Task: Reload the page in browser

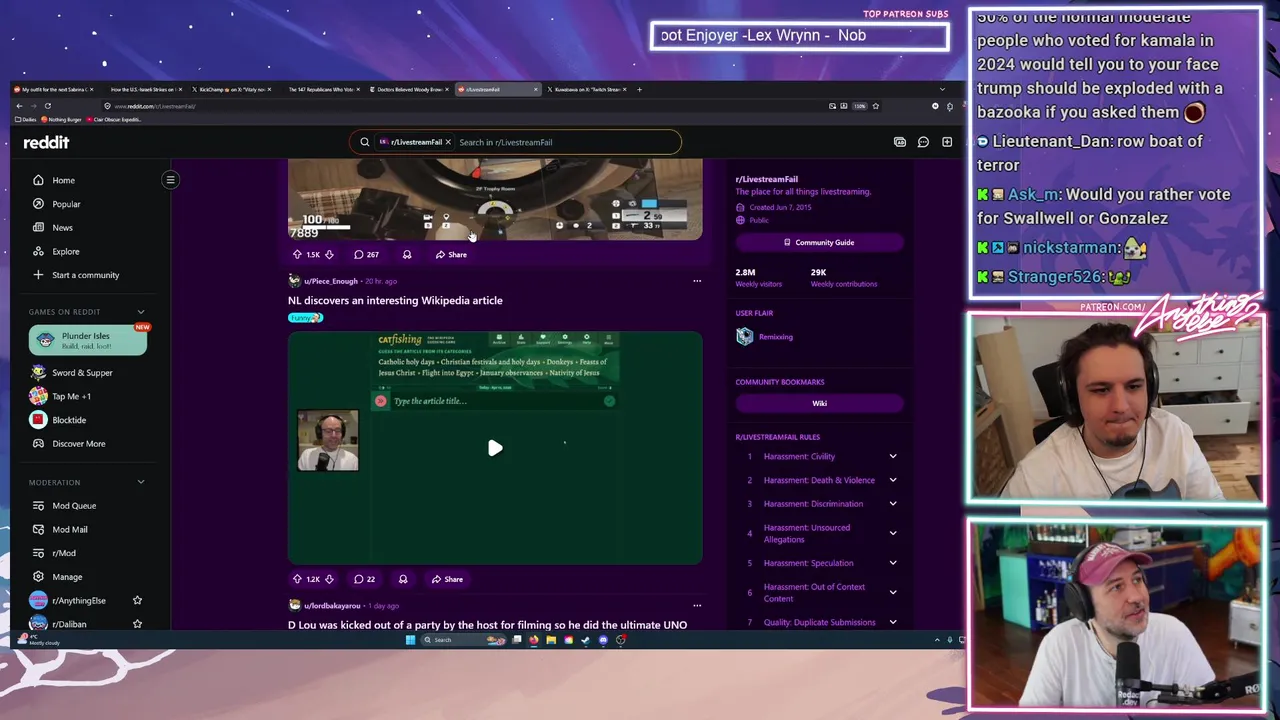Action: pos(47,106)
